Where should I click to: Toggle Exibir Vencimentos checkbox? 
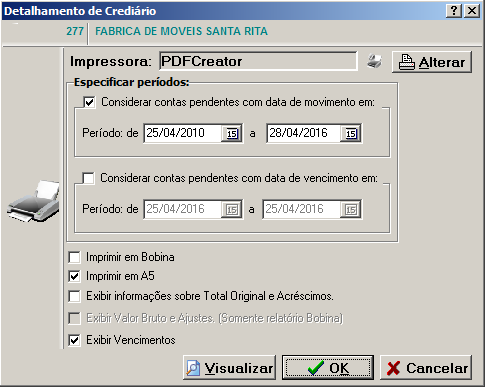pyautogui.click(x=74, y=340)
